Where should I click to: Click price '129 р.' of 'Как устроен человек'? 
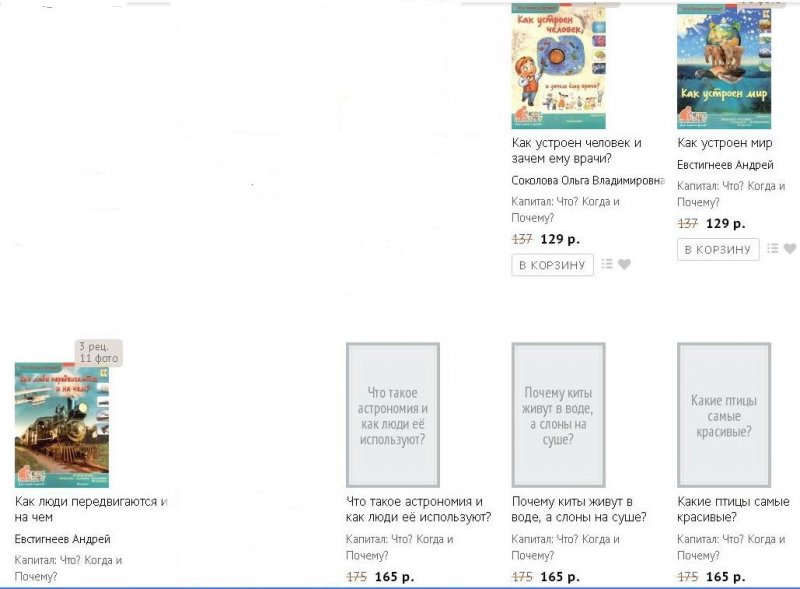coord(560,239)
